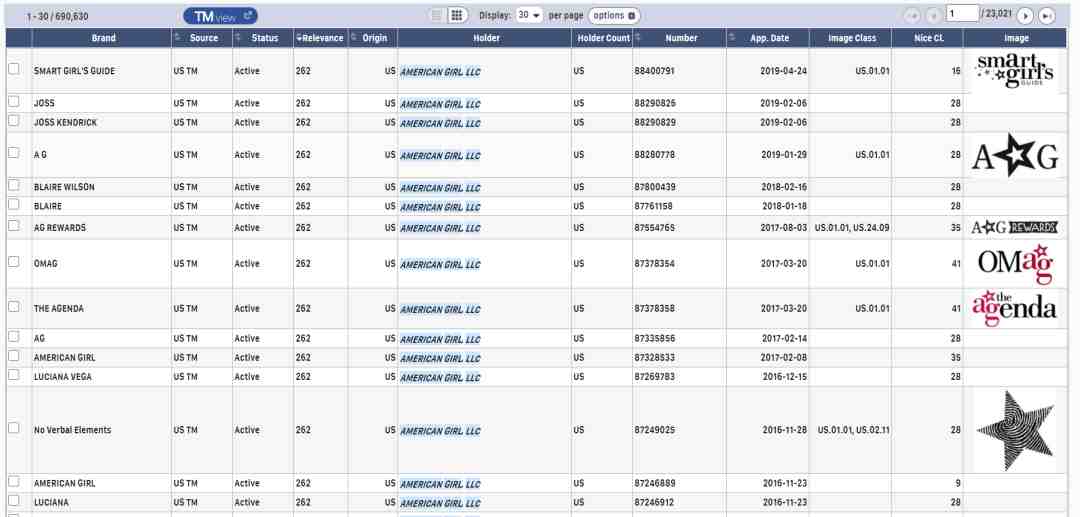Expand the options button panel

tap(614, 16)
